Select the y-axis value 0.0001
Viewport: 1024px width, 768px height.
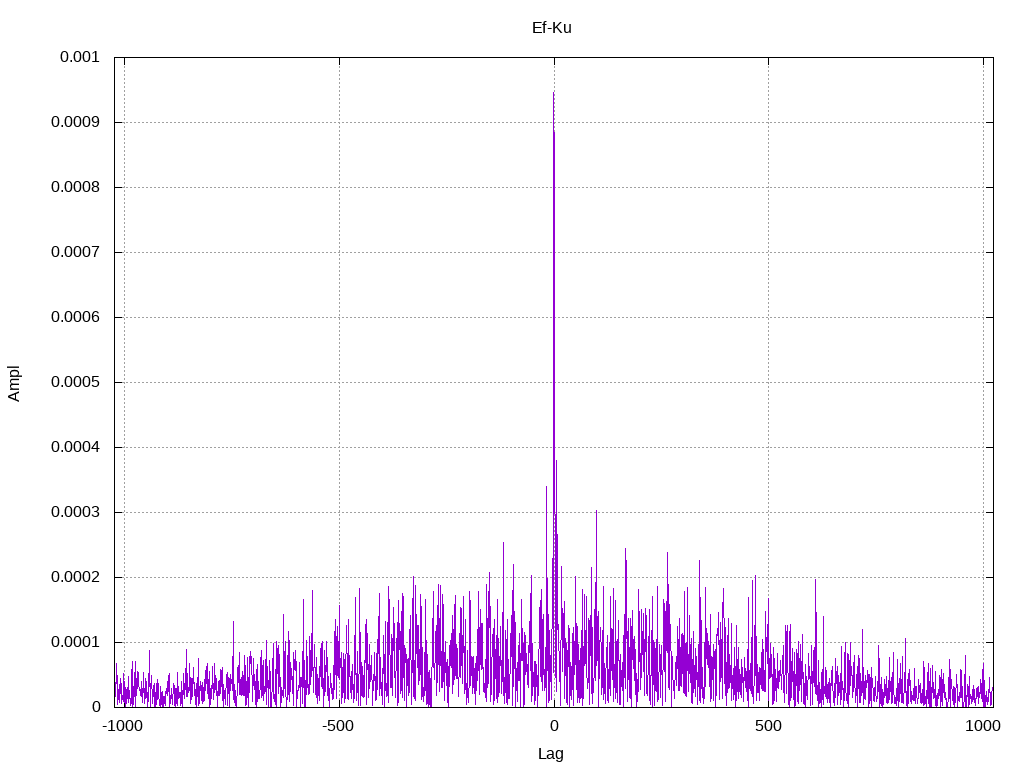click(76, 642)
